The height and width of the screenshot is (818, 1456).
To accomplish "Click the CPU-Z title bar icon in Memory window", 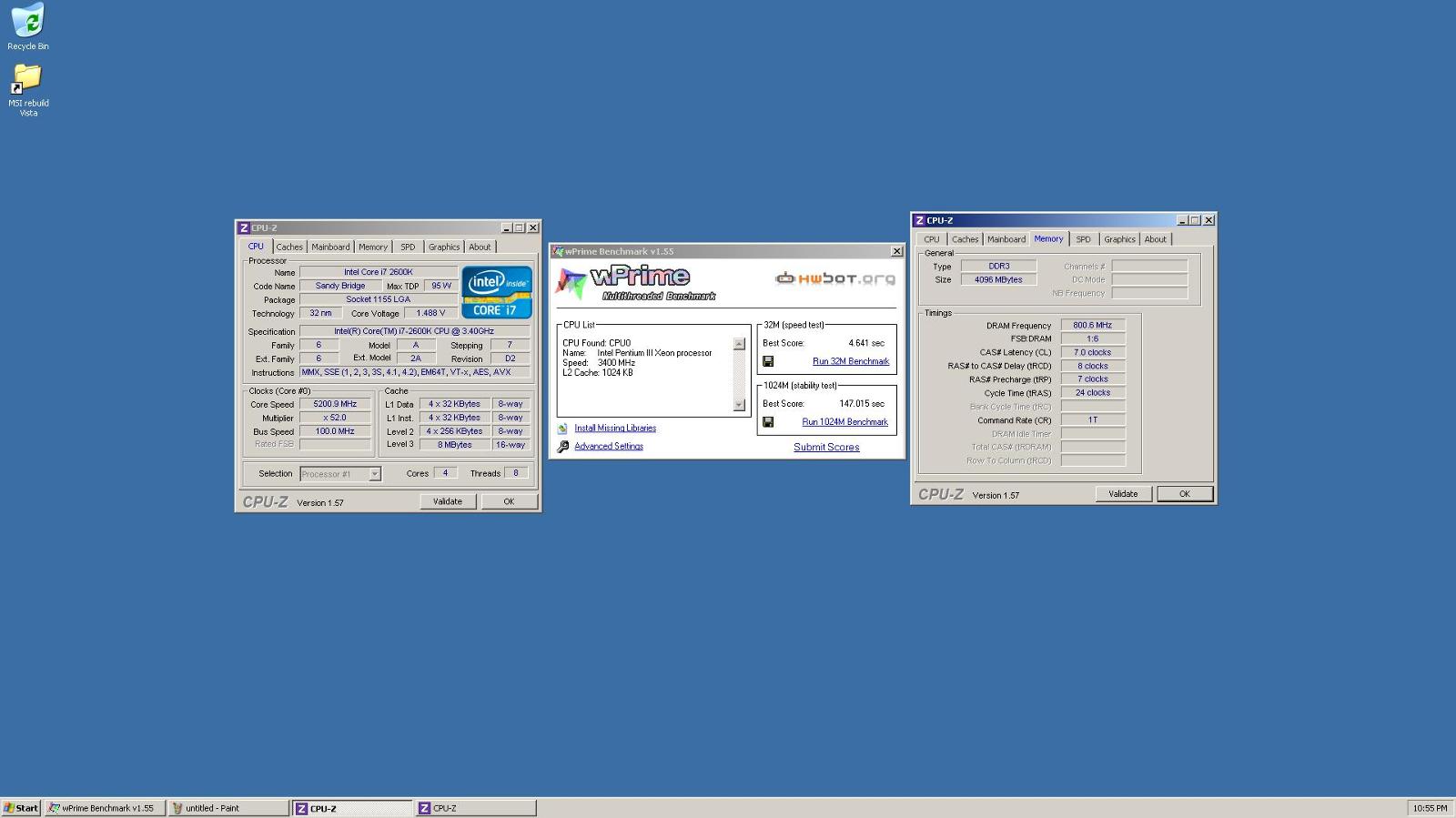I will coord(919,220).
